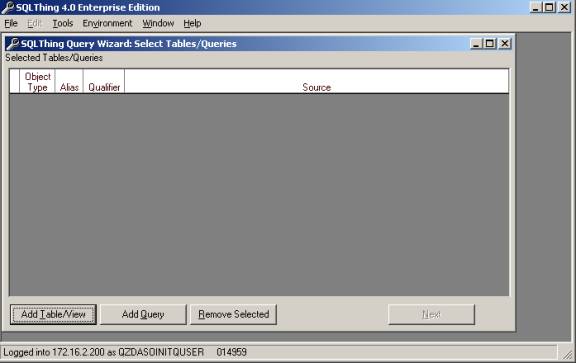Minimize the Query Wizard child window

(476, 44)
